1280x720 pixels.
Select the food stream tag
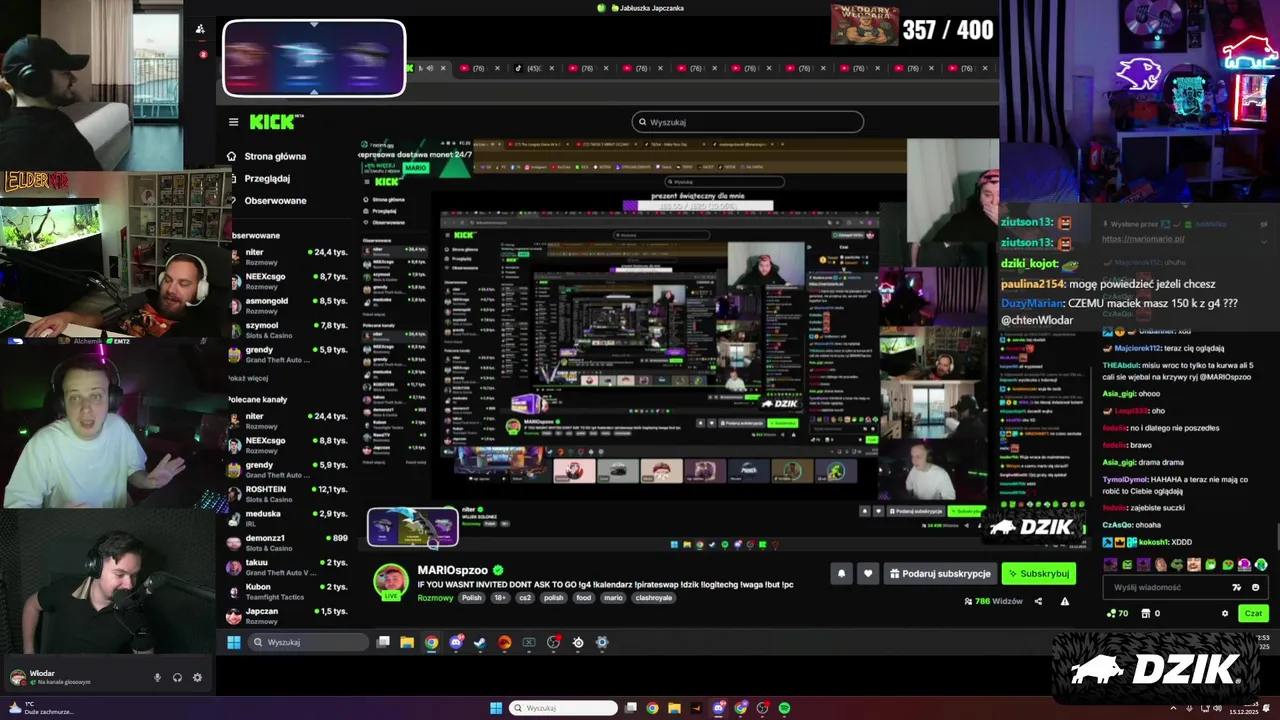[583, 598]
